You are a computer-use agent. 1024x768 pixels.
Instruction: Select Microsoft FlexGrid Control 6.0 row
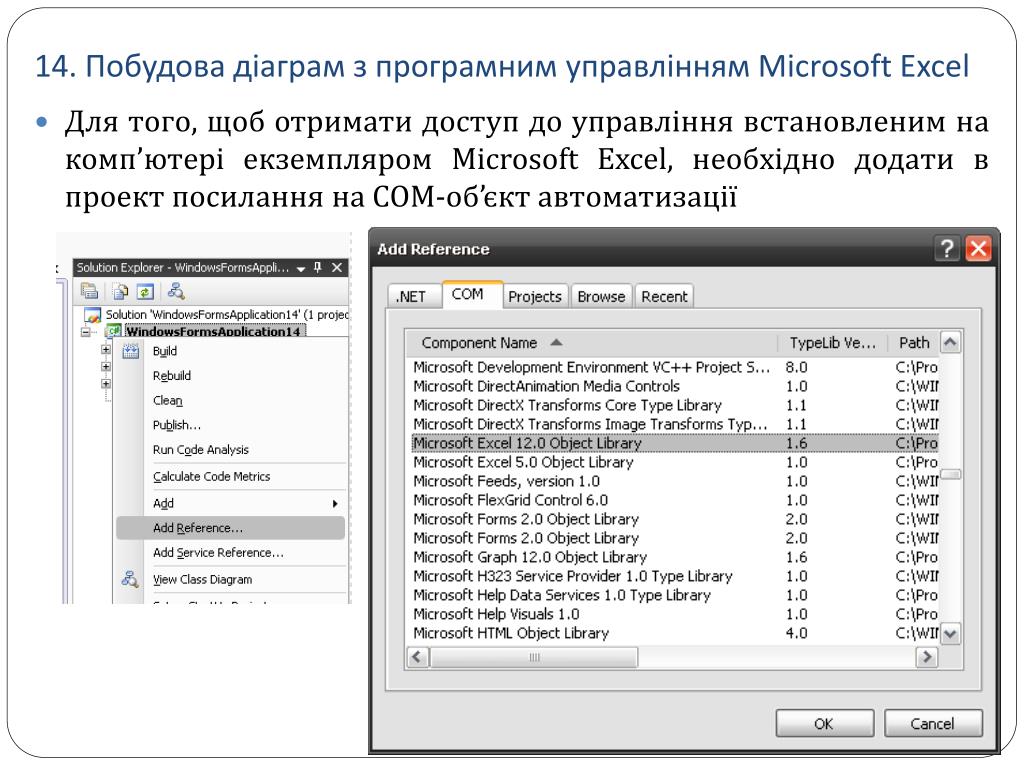[x=675, y=500]
